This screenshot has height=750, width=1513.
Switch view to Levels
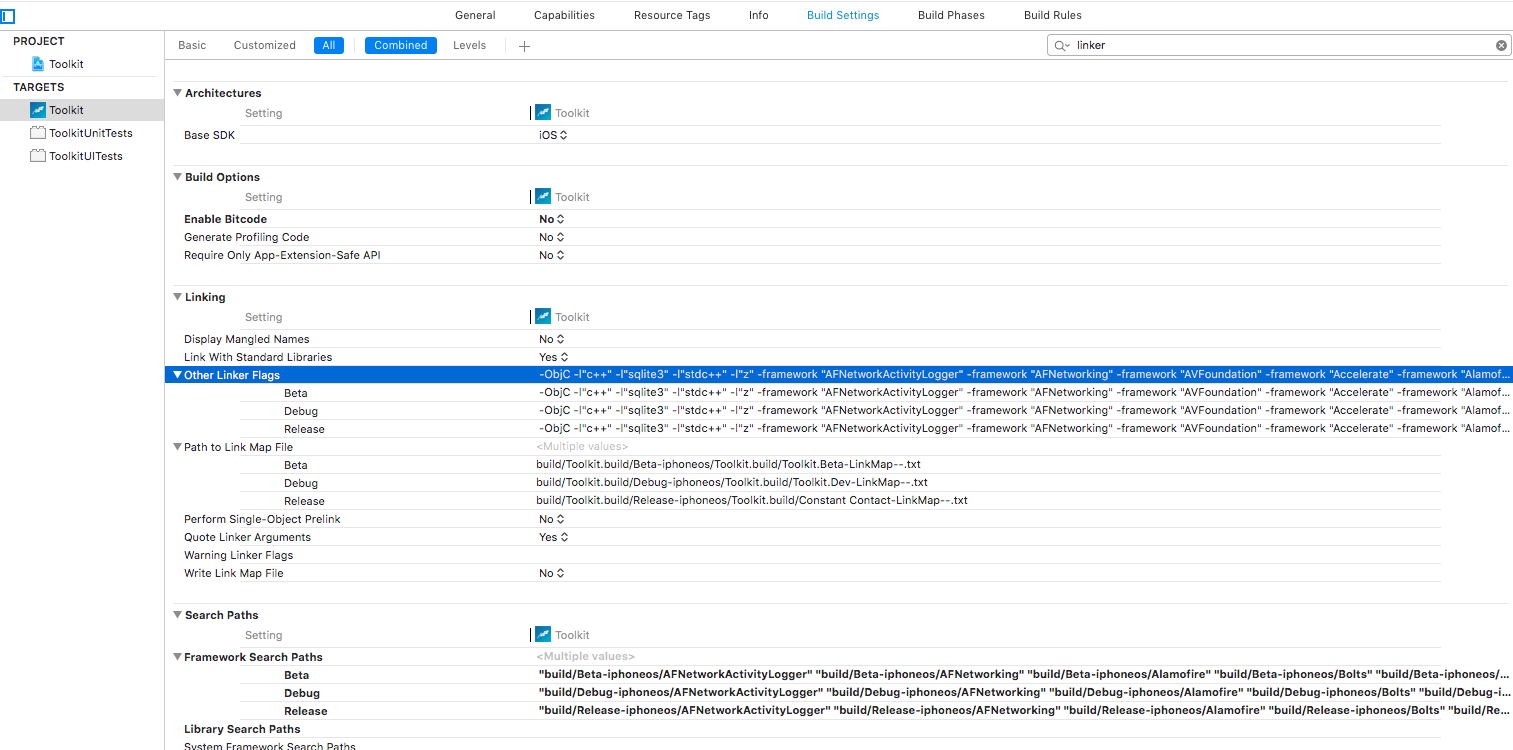pyautogui.click(x=470, y=45)
